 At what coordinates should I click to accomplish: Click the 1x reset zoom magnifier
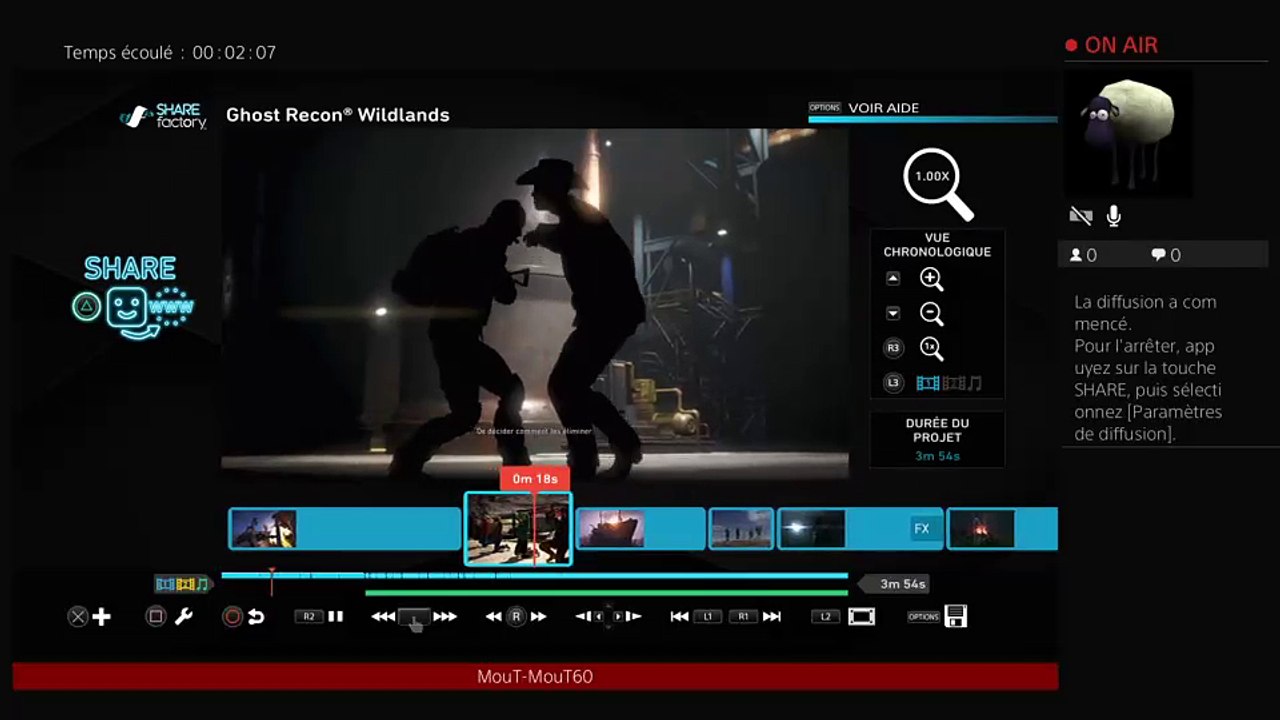[931, 348]
